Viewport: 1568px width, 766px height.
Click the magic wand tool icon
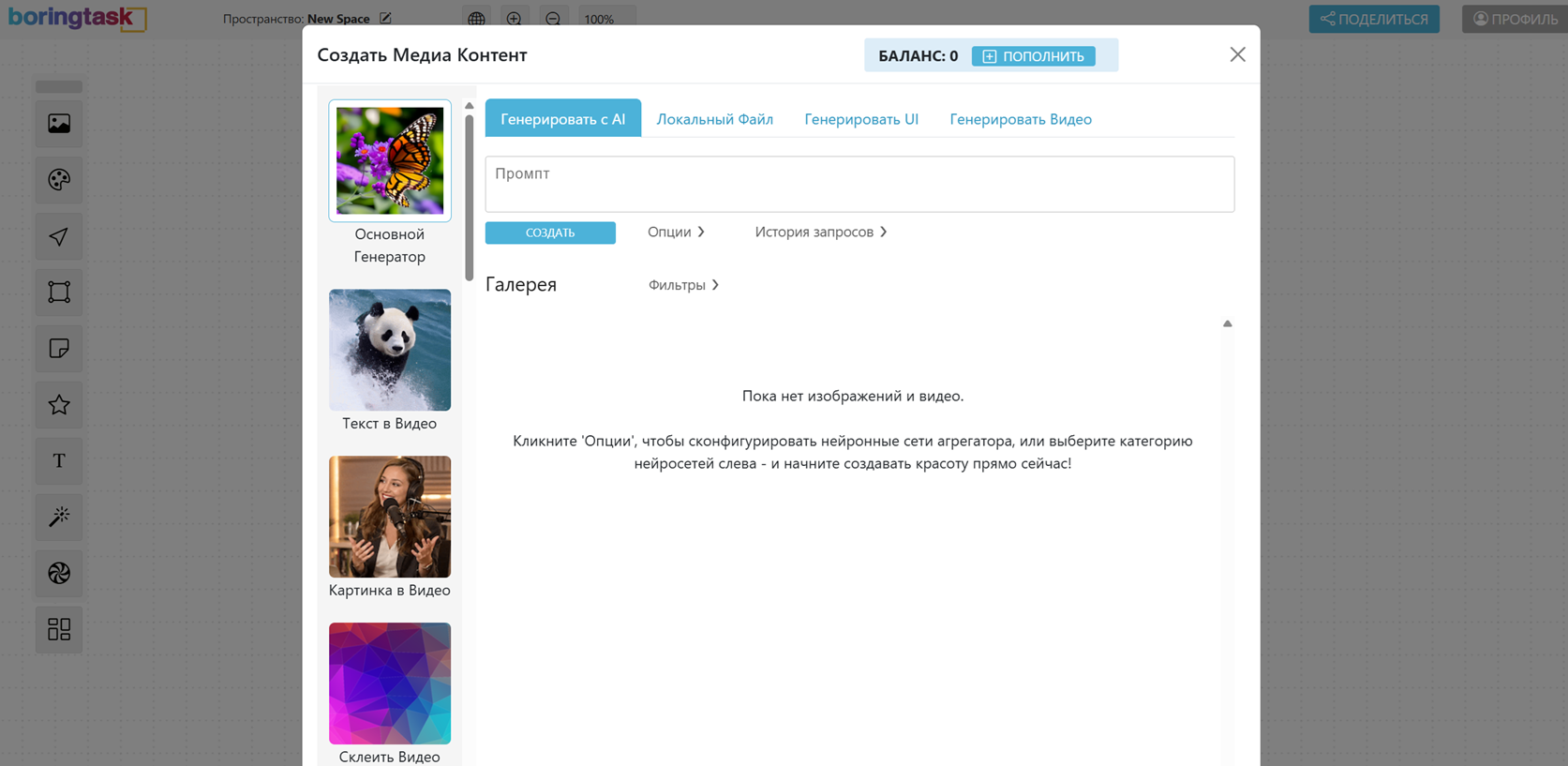[x=59, y=518]
